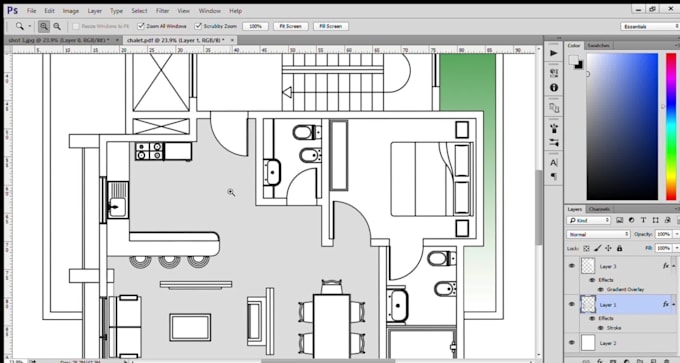The width and height of the screenshot is (680, 363).
Task: Toggle Gradient Overlay effect visibility
Action: click(601, 289)
